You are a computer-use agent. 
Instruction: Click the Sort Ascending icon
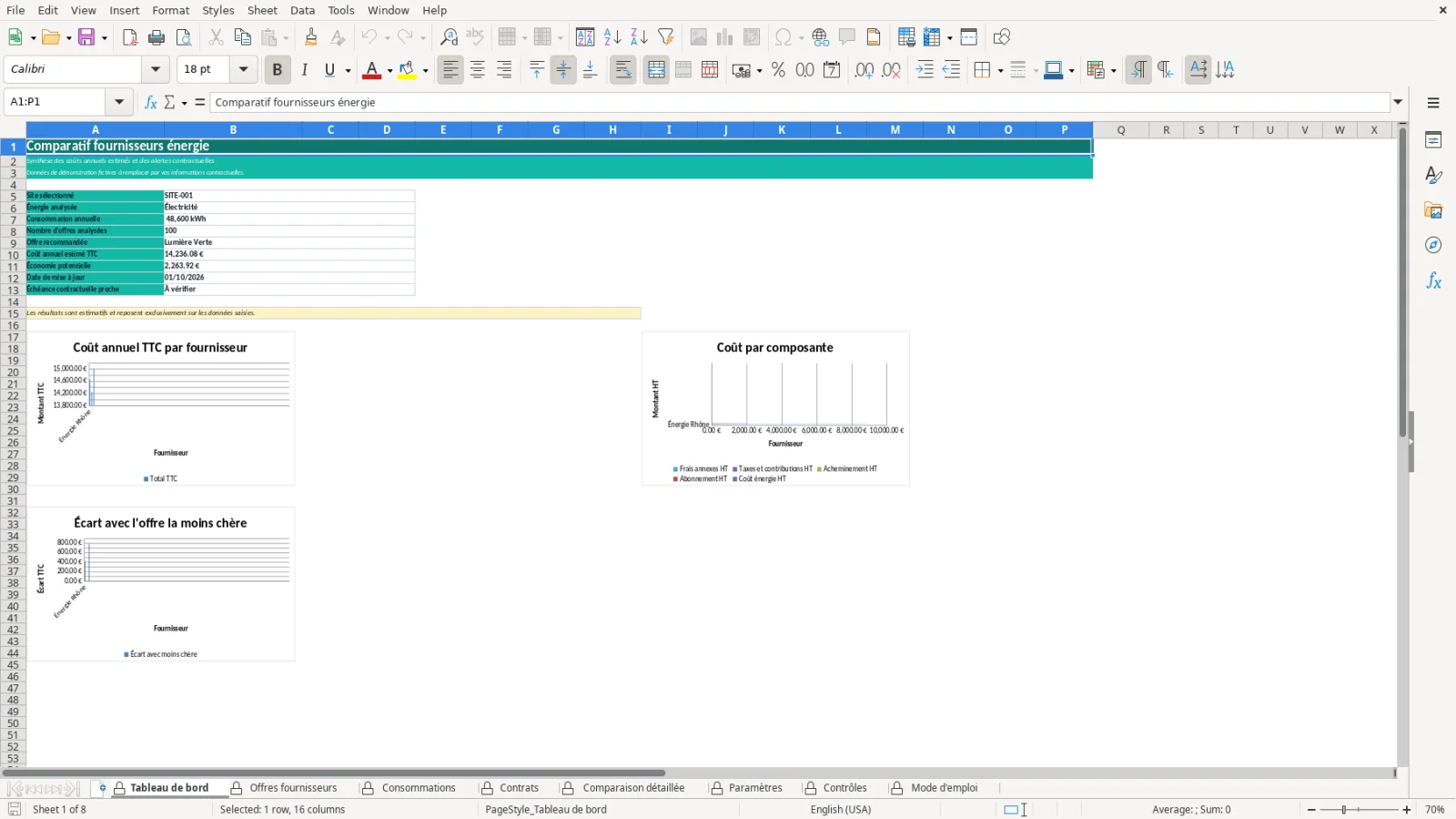pos(612,37)
